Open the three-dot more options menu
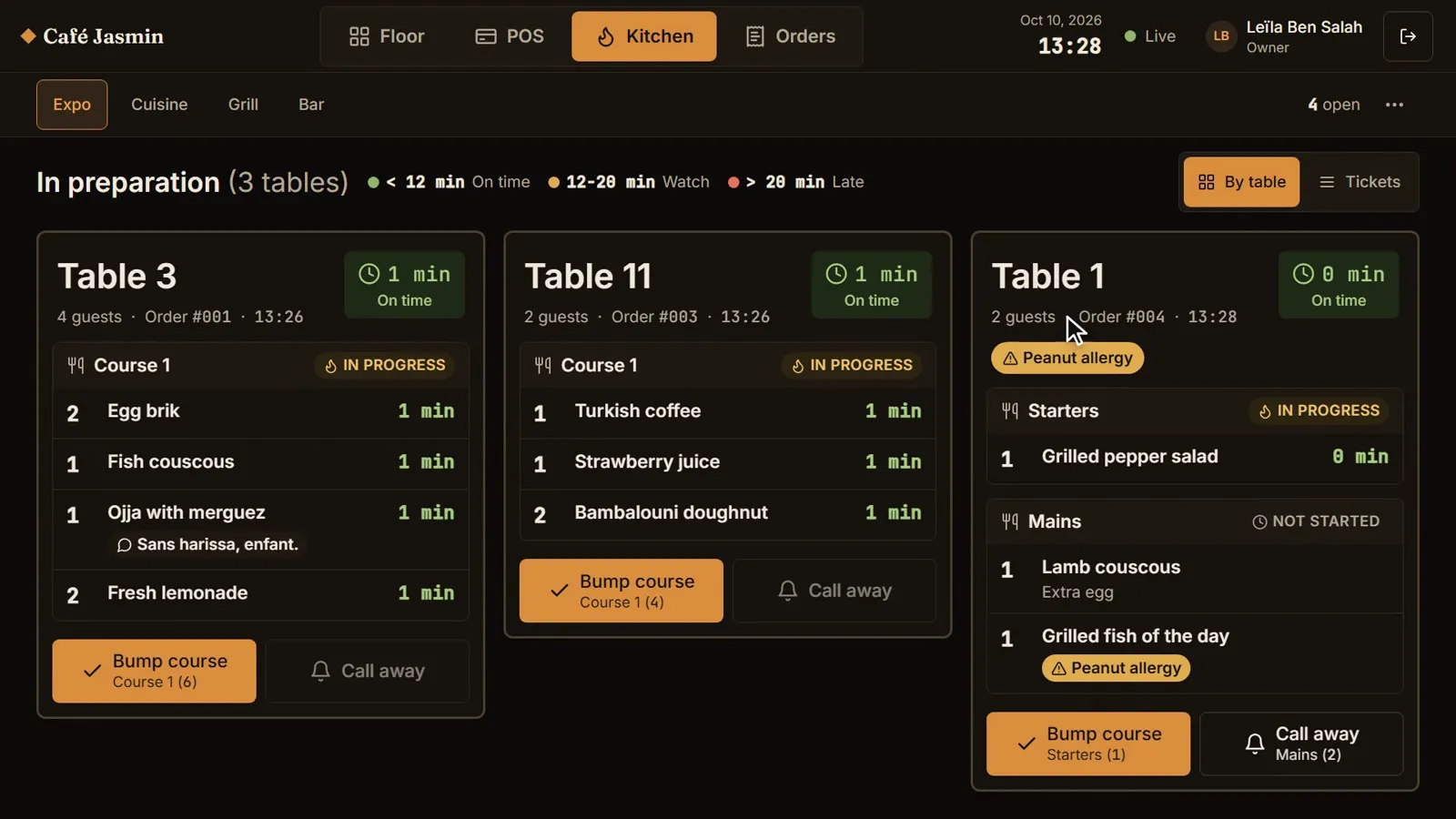Image resolution: width=1456 pixels, height=819 pixels. pos(1394,105)
